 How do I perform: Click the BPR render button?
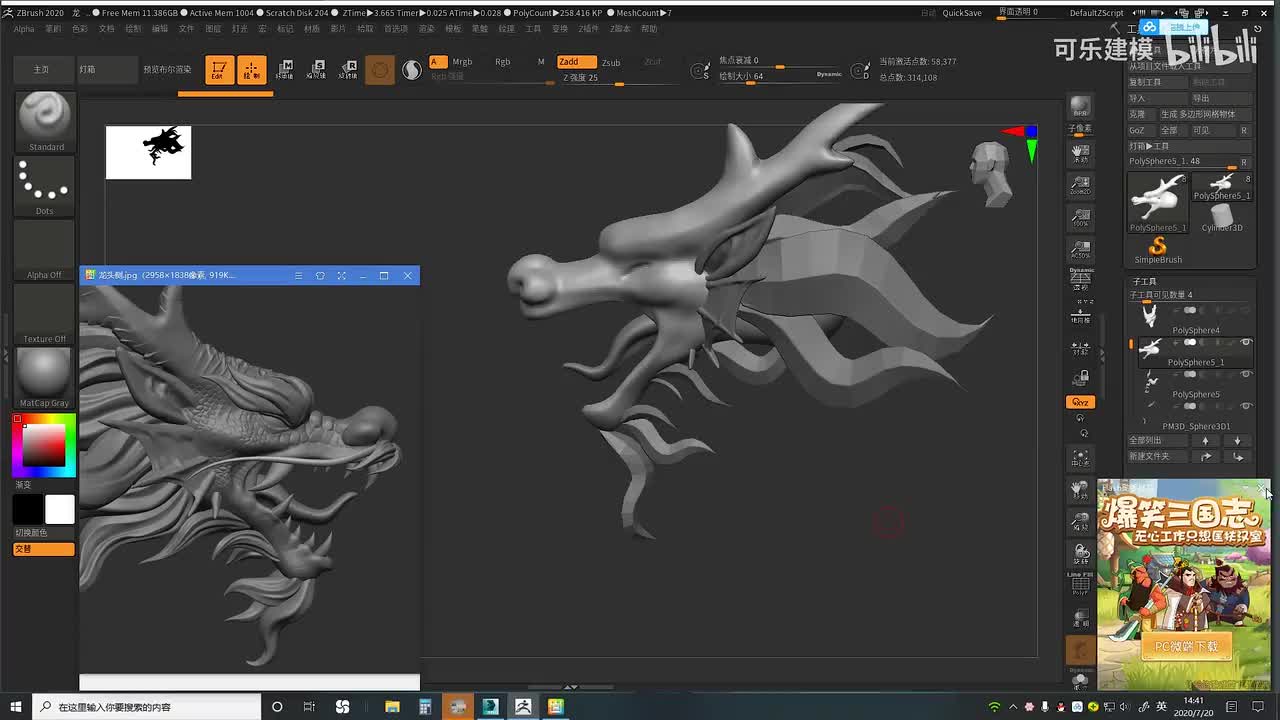[x=1080, y=107]
